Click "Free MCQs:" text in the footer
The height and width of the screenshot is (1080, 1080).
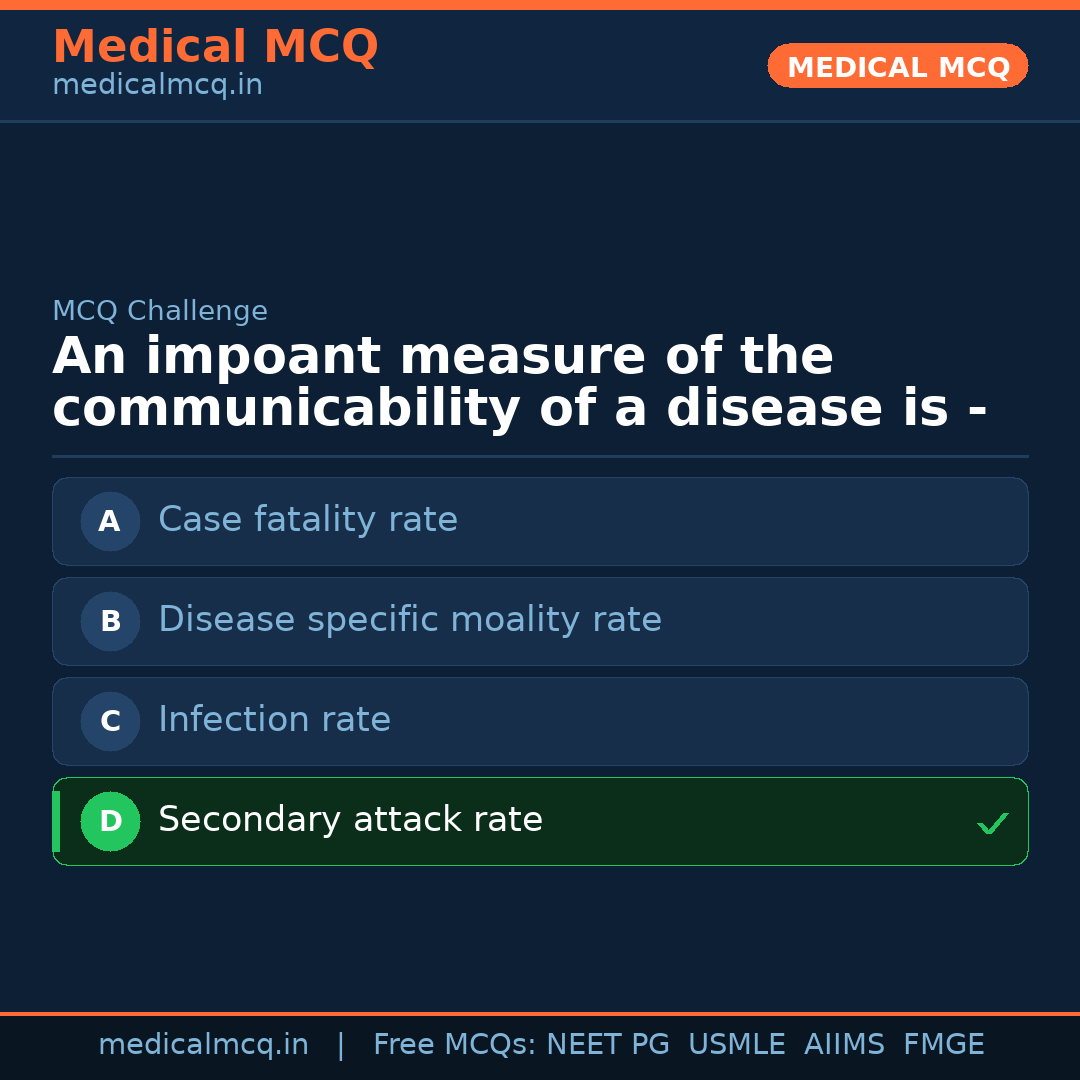pos(455,1045)
